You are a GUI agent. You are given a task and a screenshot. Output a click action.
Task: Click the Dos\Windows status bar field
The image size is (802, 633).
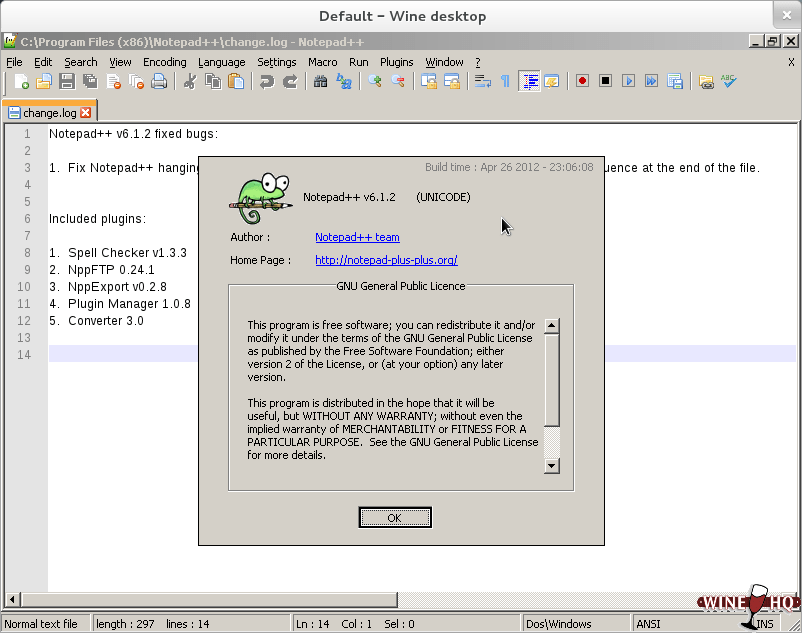(x=575, y=624)
